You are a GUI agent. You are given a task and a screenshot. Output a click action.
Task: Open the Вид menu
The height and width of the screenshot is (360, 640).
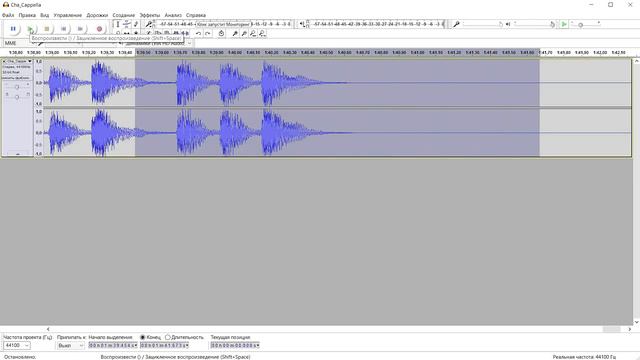pos(44,15)
